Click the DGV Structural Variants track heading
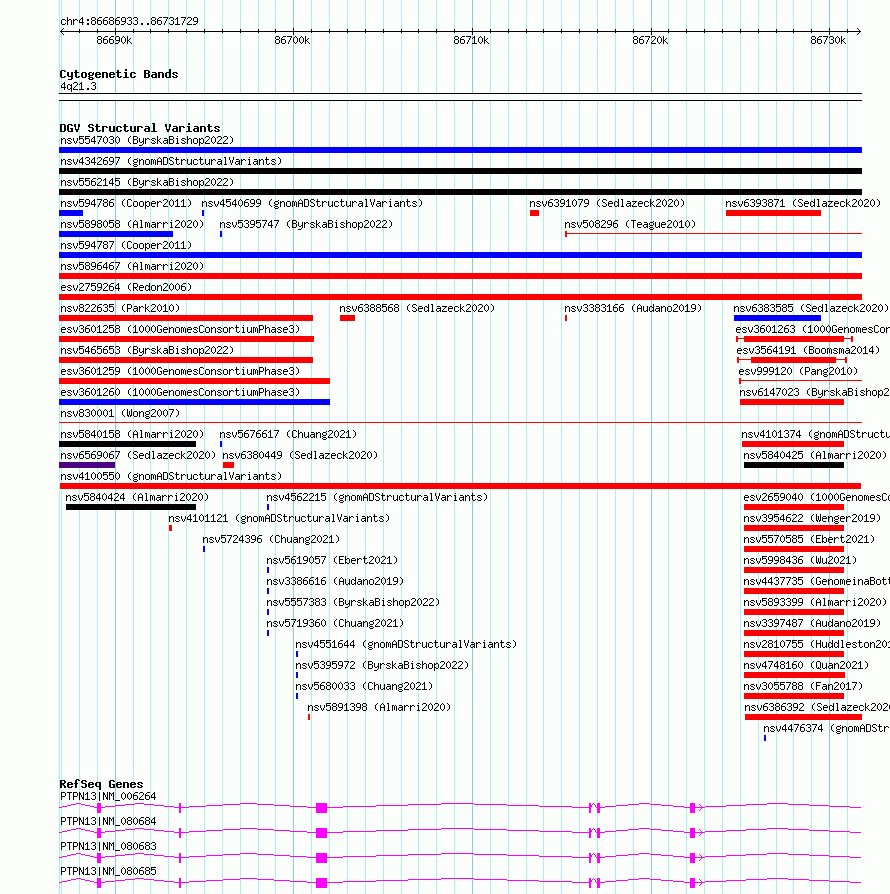Image resolution: width=890 pixels, height=894 pixels. 140,128
